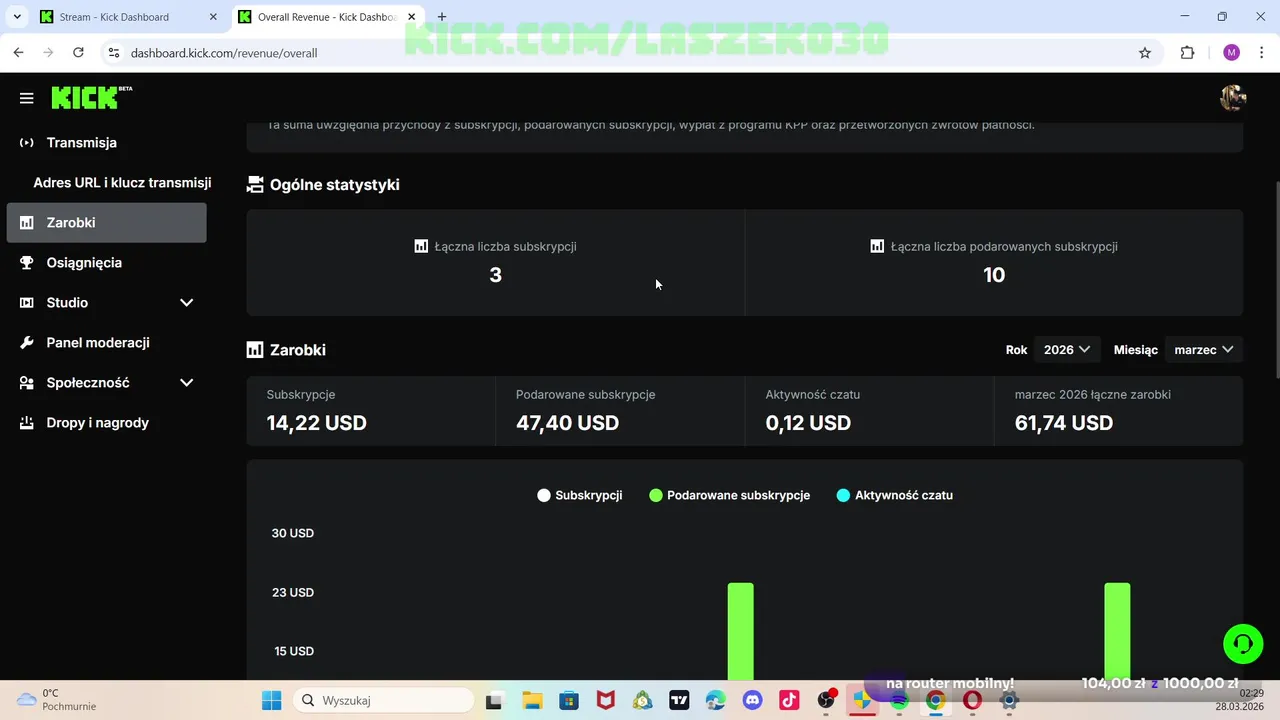1280x720 pixels.
Task: Click the people icon beside Społeczność
Action: pos(27,383)
